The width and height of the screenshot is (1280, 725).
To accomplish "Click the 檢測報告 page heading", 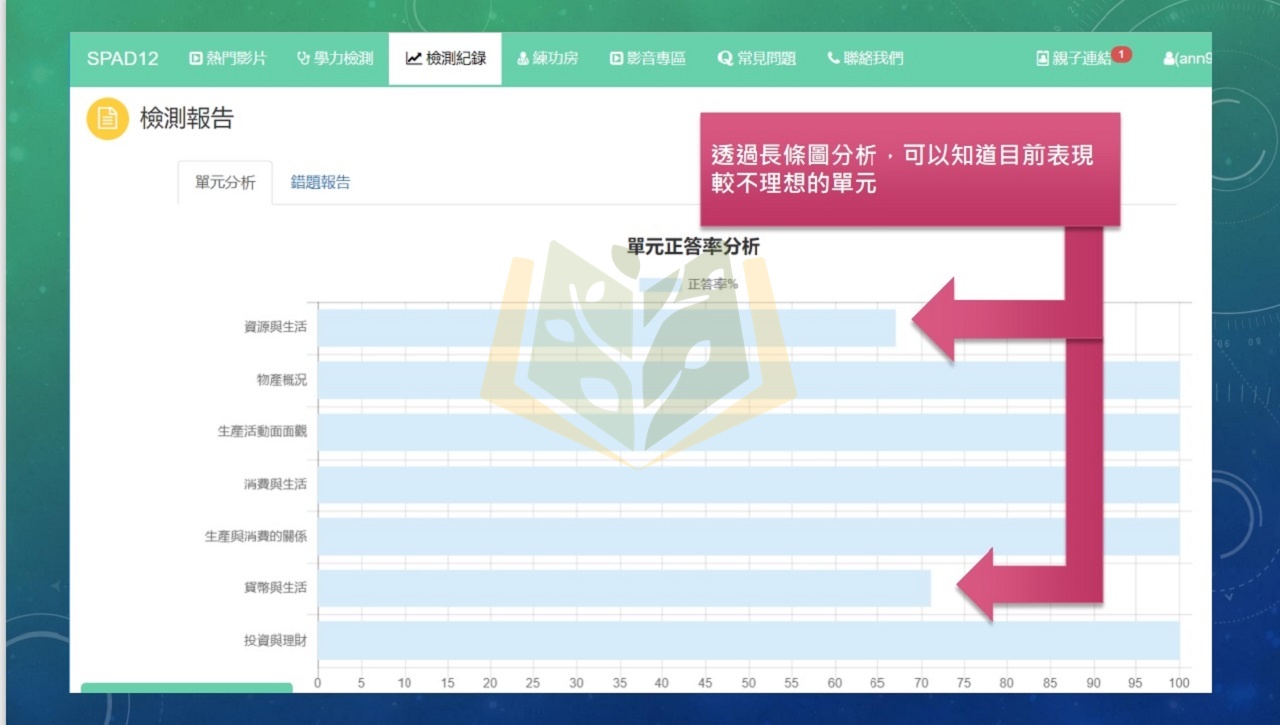I will pos(187,119).
